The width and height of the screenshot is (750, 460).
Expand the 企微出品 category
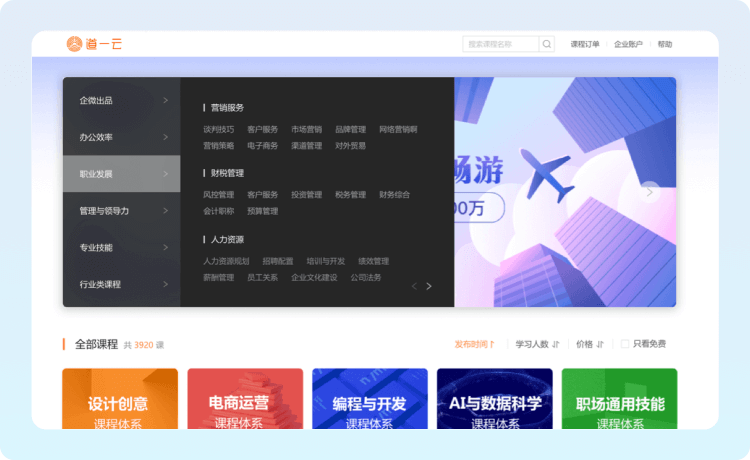click(121, 100)
